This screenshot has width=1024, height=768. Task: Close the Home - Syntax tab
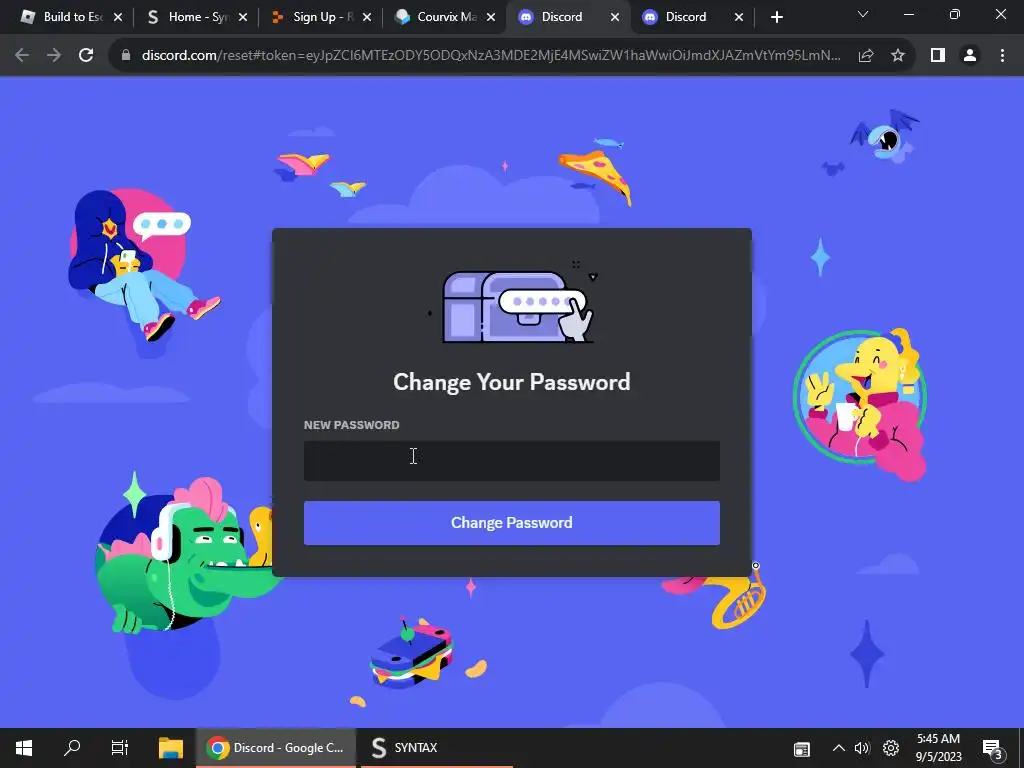(x=242, y=18)
